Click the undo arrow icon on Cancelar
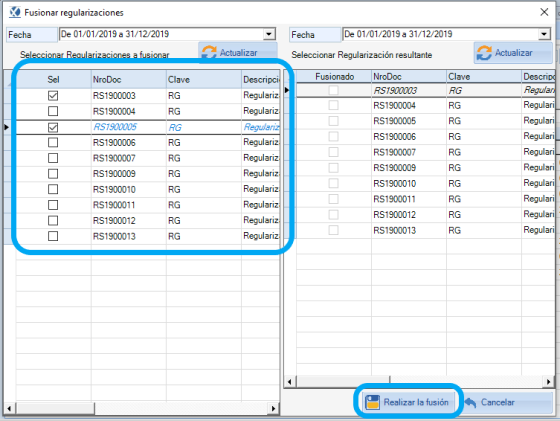This screenshot has height=421, width=560. point(471,403)
